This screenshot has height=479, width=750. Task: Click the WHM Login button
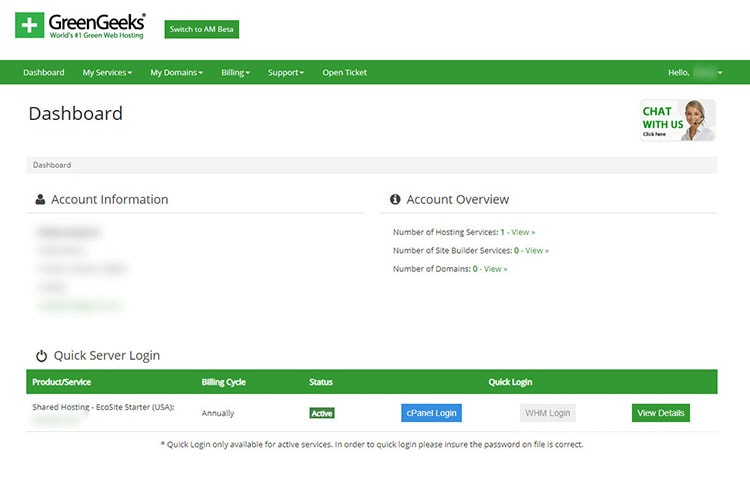[548, 413]
